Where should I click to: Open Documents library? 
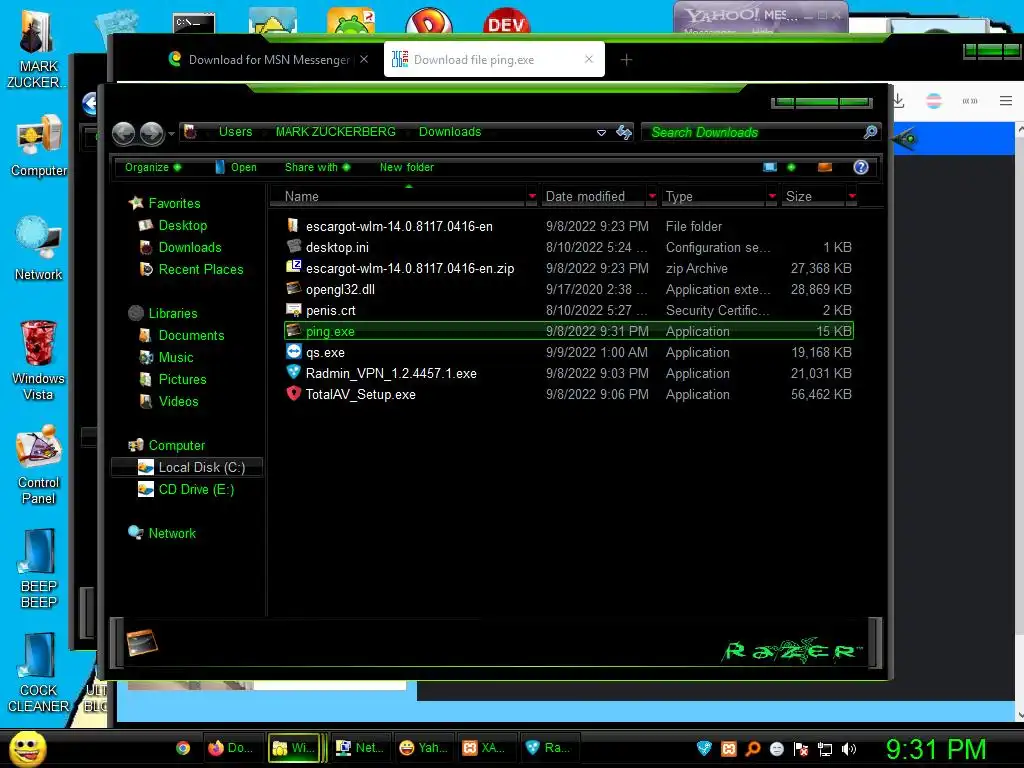(x=191, y=335)
